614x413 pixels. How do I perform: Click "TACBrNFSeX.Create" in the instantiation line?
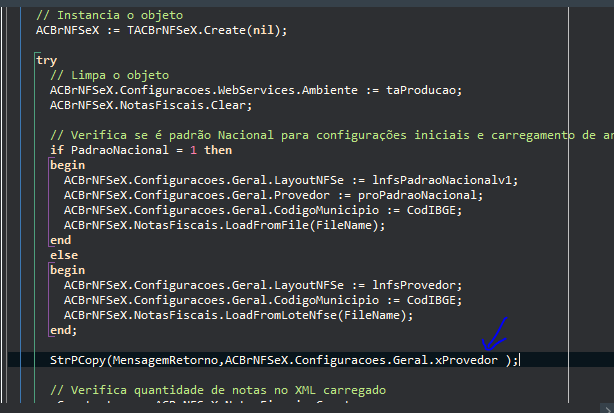[186, 30]
